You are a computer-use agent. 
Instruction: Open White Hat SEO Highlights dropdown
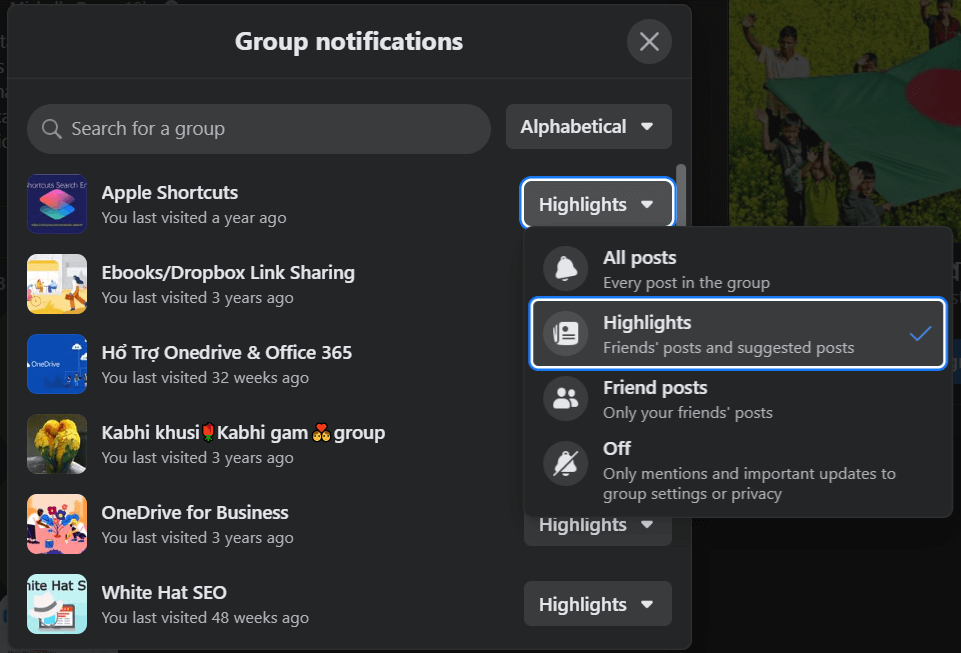point(598,604)
